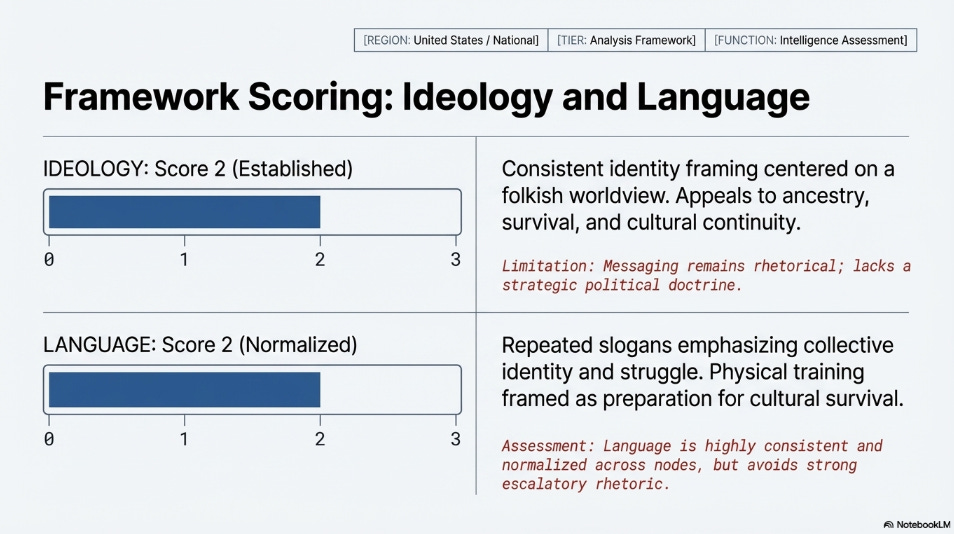Click the paragraph starting Repeated slogans emphasizing
Screen dimensions: 954x534
point(703,372)
